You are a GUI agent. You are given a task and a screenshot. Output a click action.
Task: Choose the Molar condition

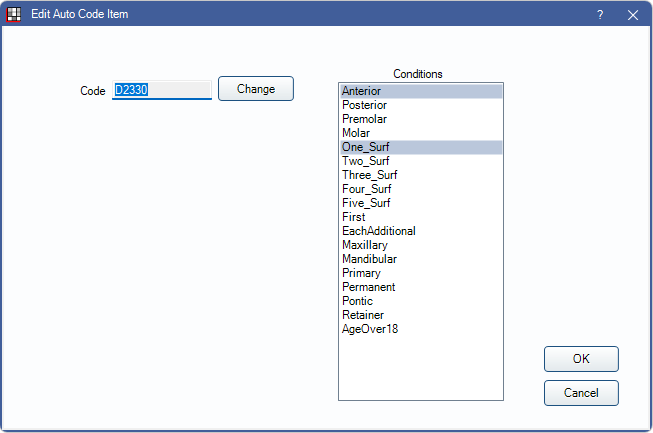tap(356, 133)
